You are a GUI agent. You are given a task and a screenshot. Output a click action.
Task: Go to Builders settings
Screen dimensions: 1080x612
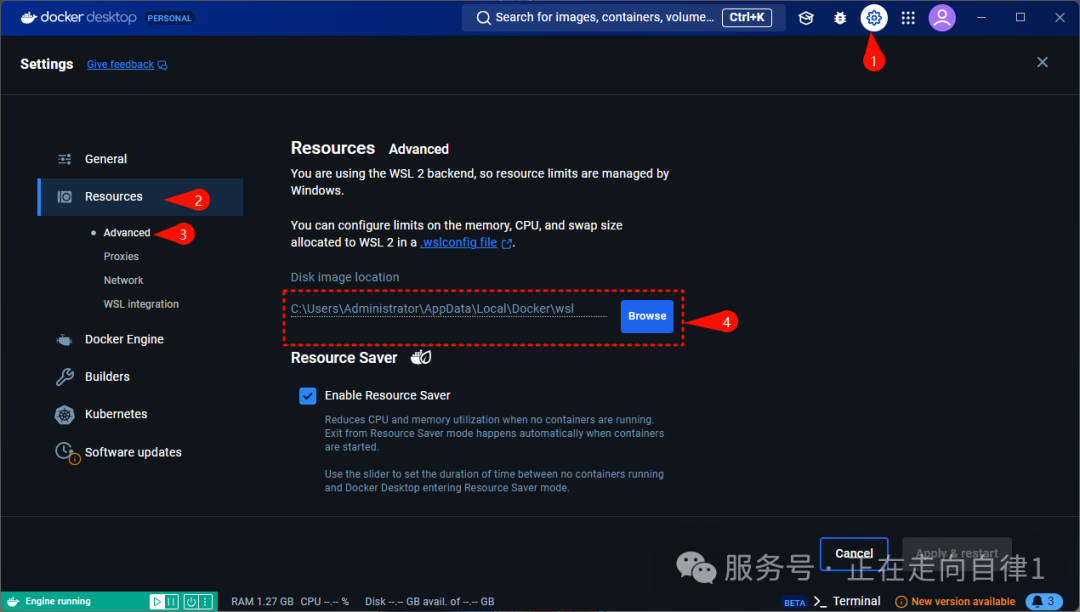(x=141, y=377)
